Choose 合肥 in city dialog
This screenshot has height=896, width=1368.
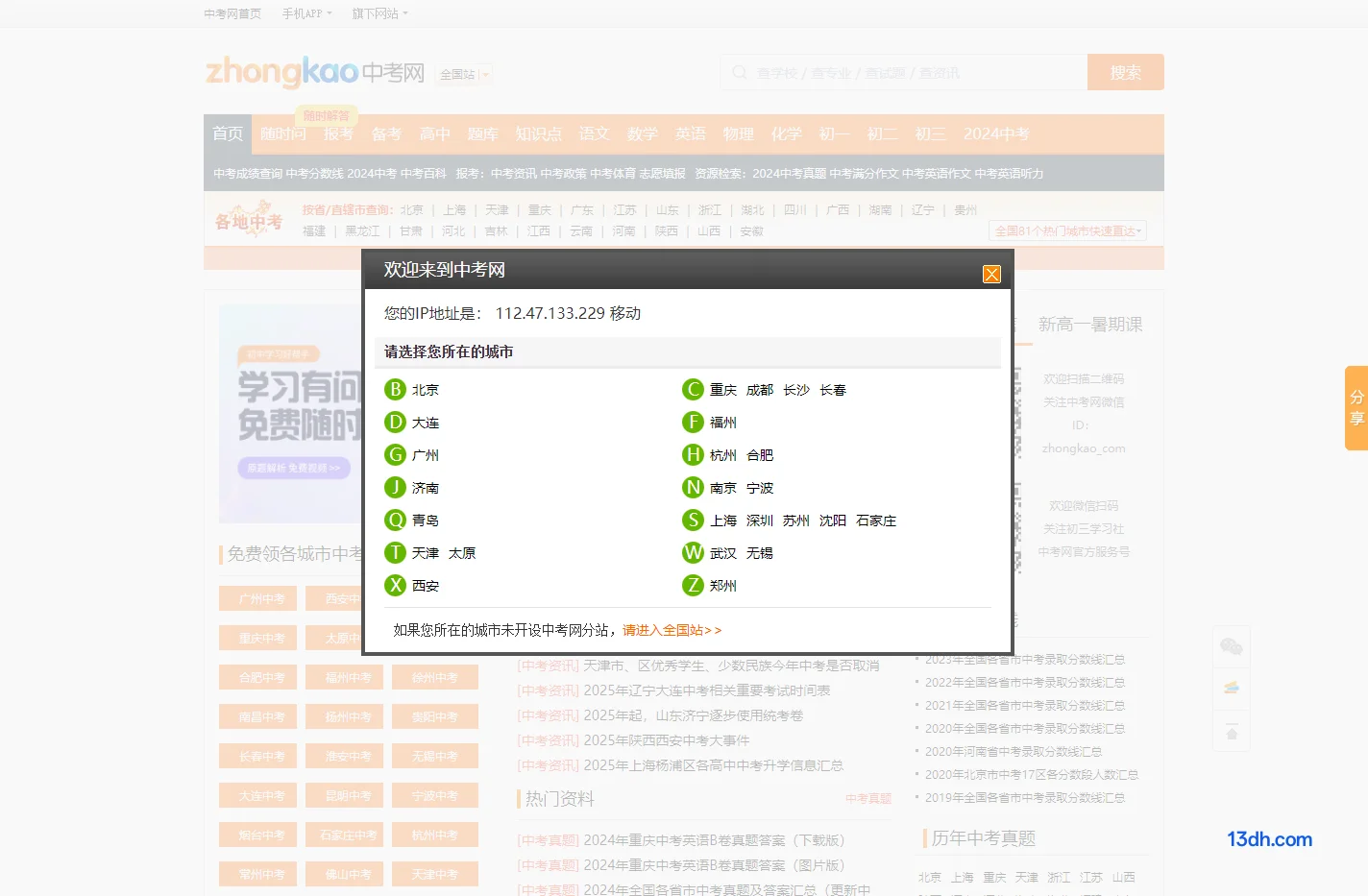[760, 455]
